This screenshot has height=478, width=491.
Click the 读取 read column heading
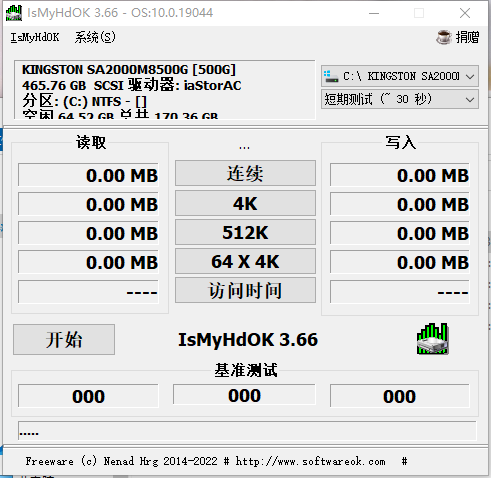91,142
